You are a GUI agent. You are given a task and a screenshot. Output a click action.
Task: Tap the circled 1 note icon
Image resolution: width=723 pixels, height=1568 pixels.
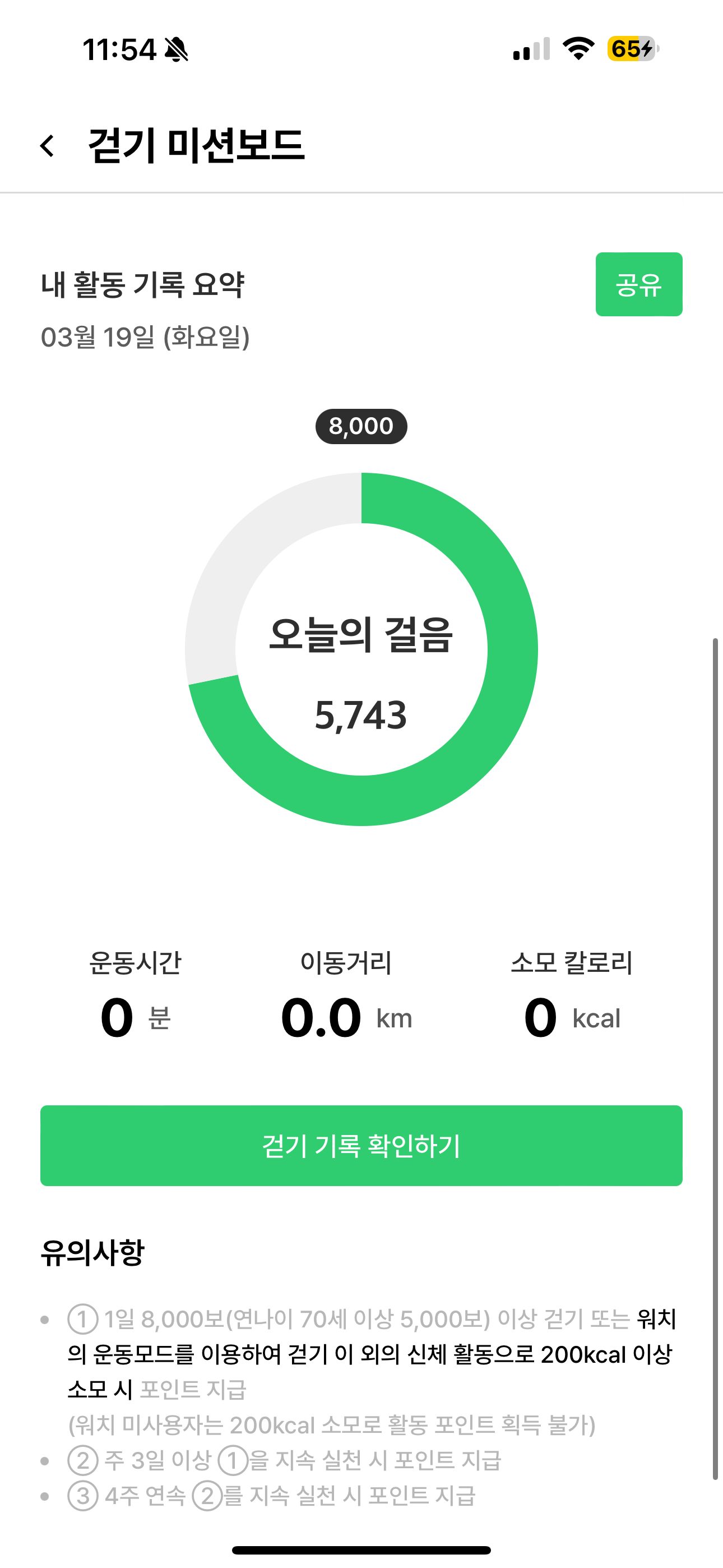(83, 1320)
